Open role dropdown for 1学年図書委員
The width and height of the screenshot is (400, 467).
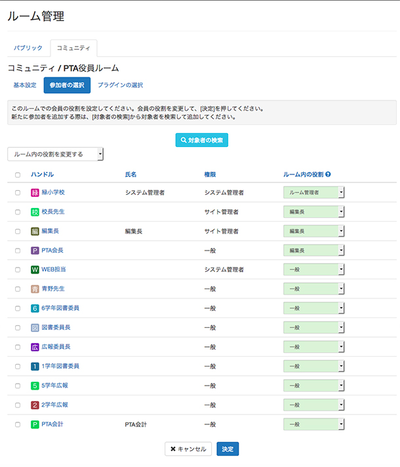(x=314, y=366)
